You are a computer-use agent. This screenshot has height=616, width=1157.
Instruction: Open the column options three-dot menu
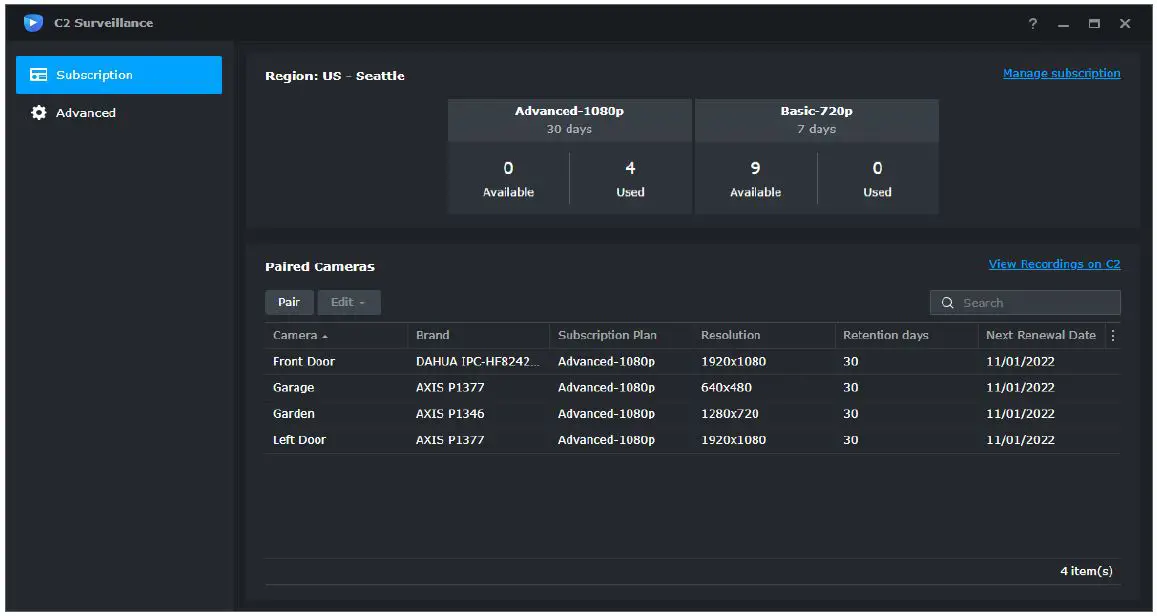click(x=1113, y=336)
